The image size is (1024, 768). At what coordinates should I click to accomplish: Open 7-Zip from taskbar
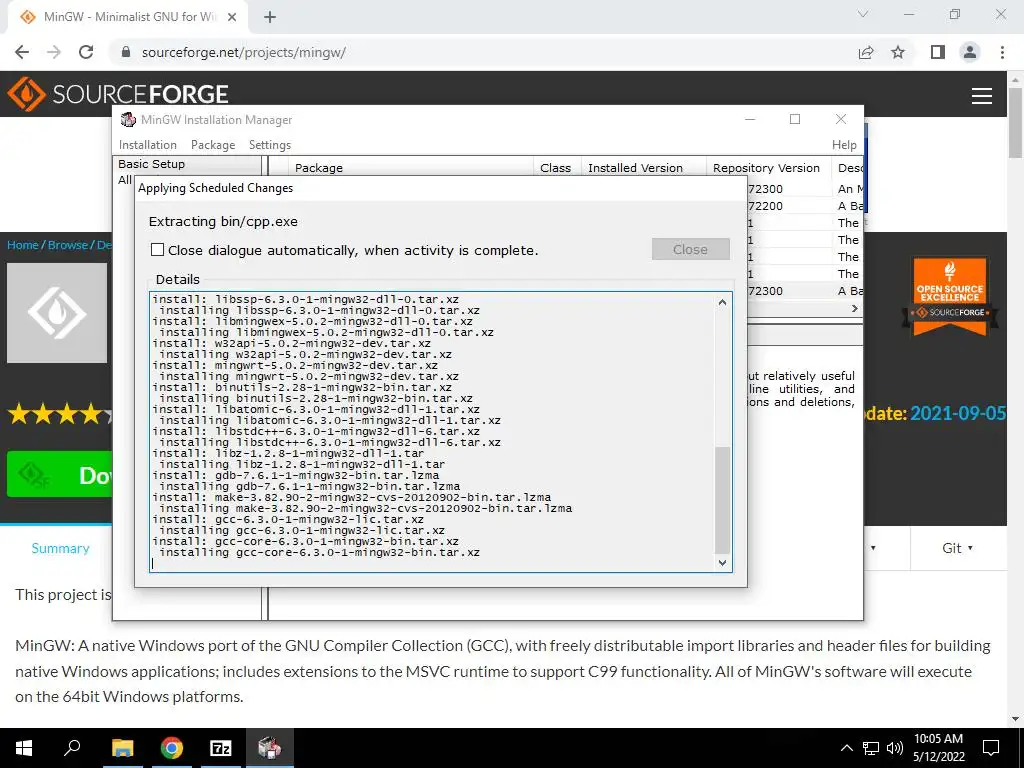221,748
